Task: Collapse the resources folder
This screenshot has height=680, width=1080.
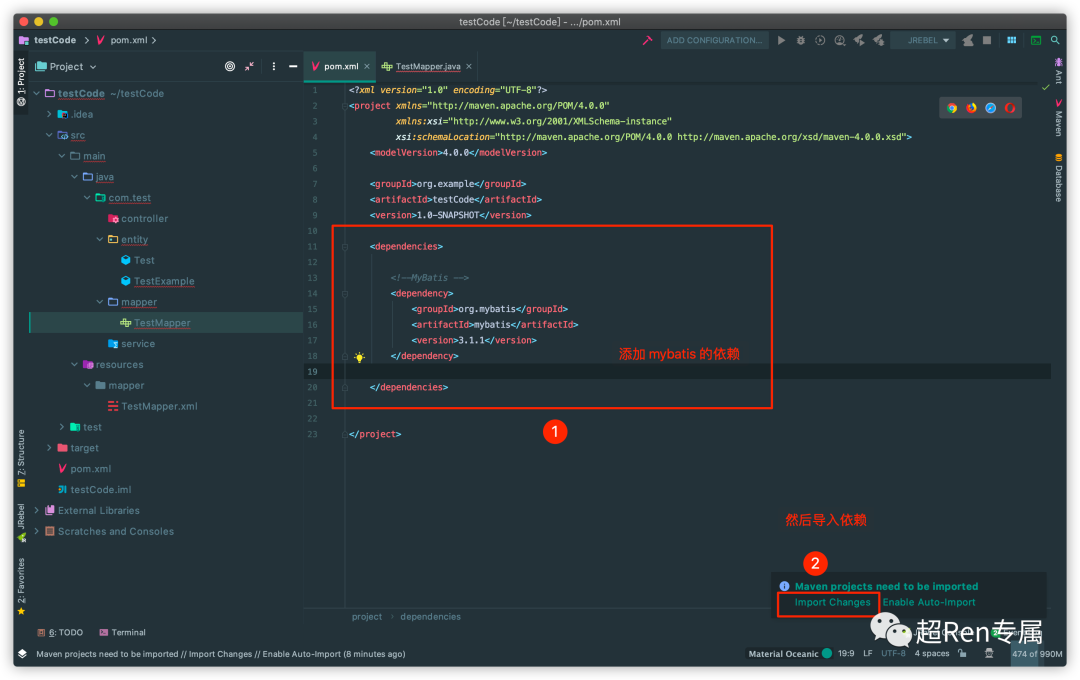Action: point(74,364)
